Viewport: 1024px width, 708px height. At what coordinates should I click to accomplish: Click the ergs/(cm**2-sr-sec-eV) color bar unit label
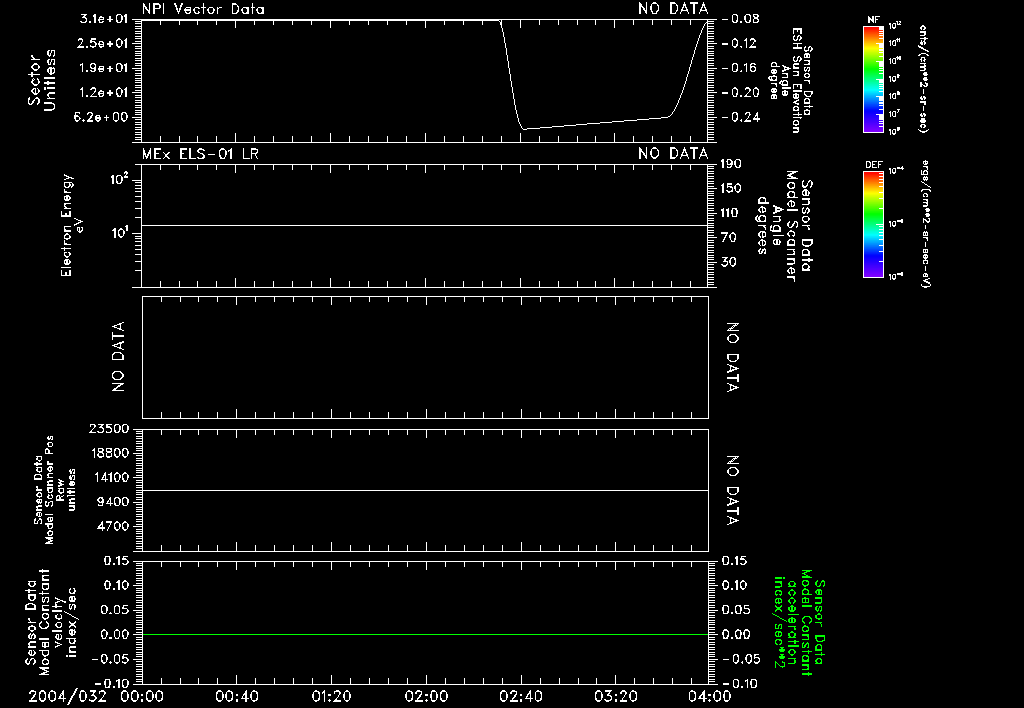click(925, 223)
